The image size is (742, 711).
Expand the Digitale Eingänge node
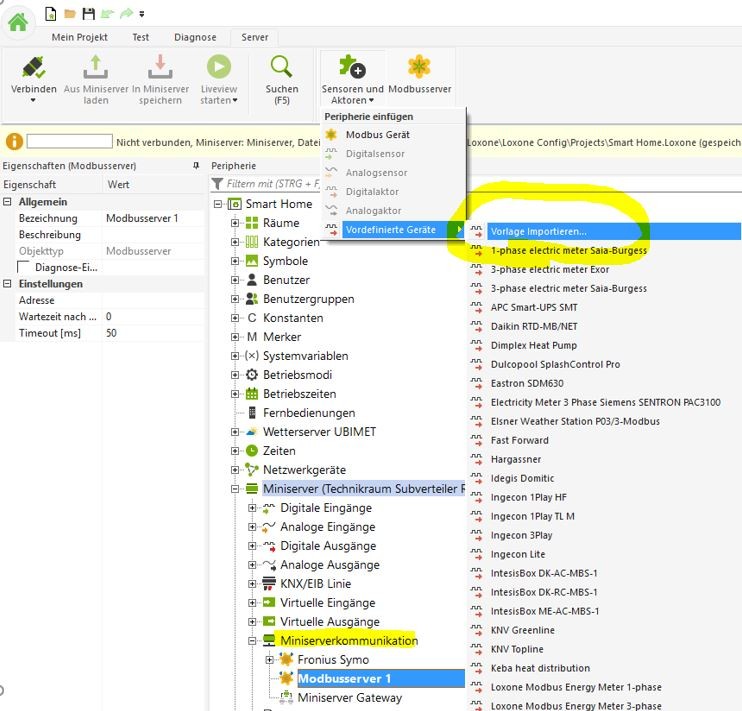tap(252, 508)
